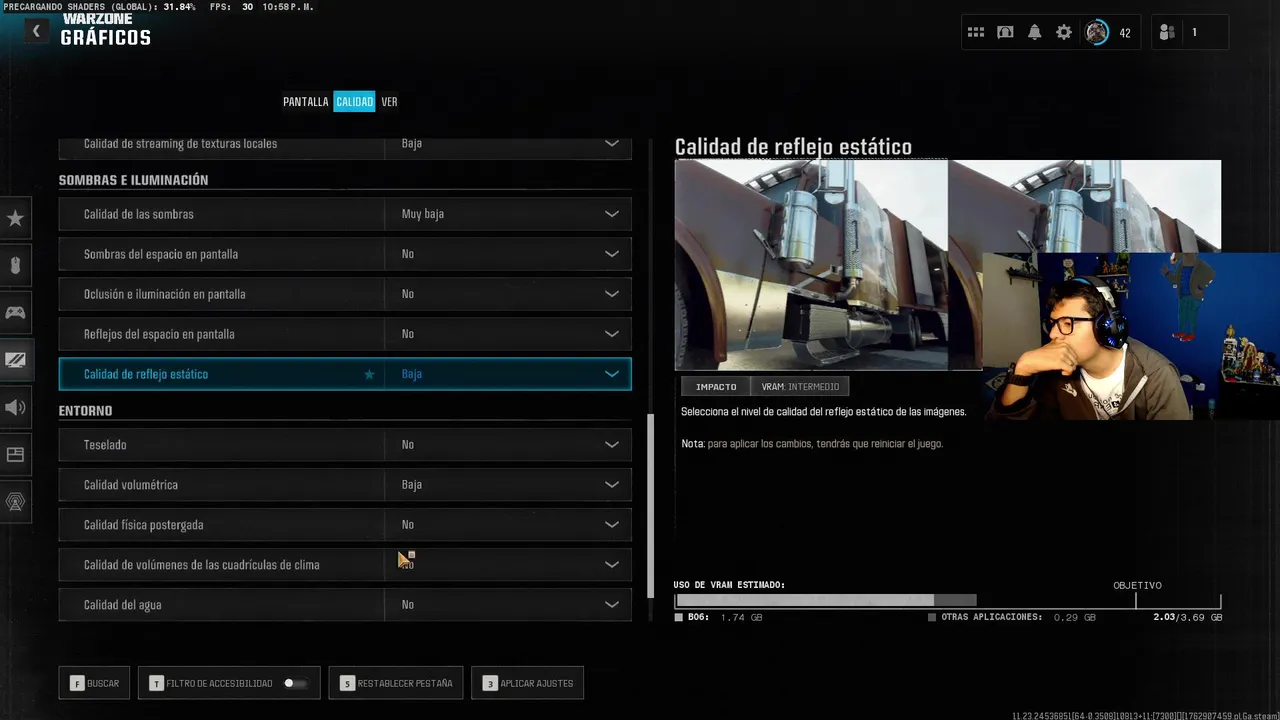
Task: Open the settings gear icon
Action: click(x=1064, y=32)
